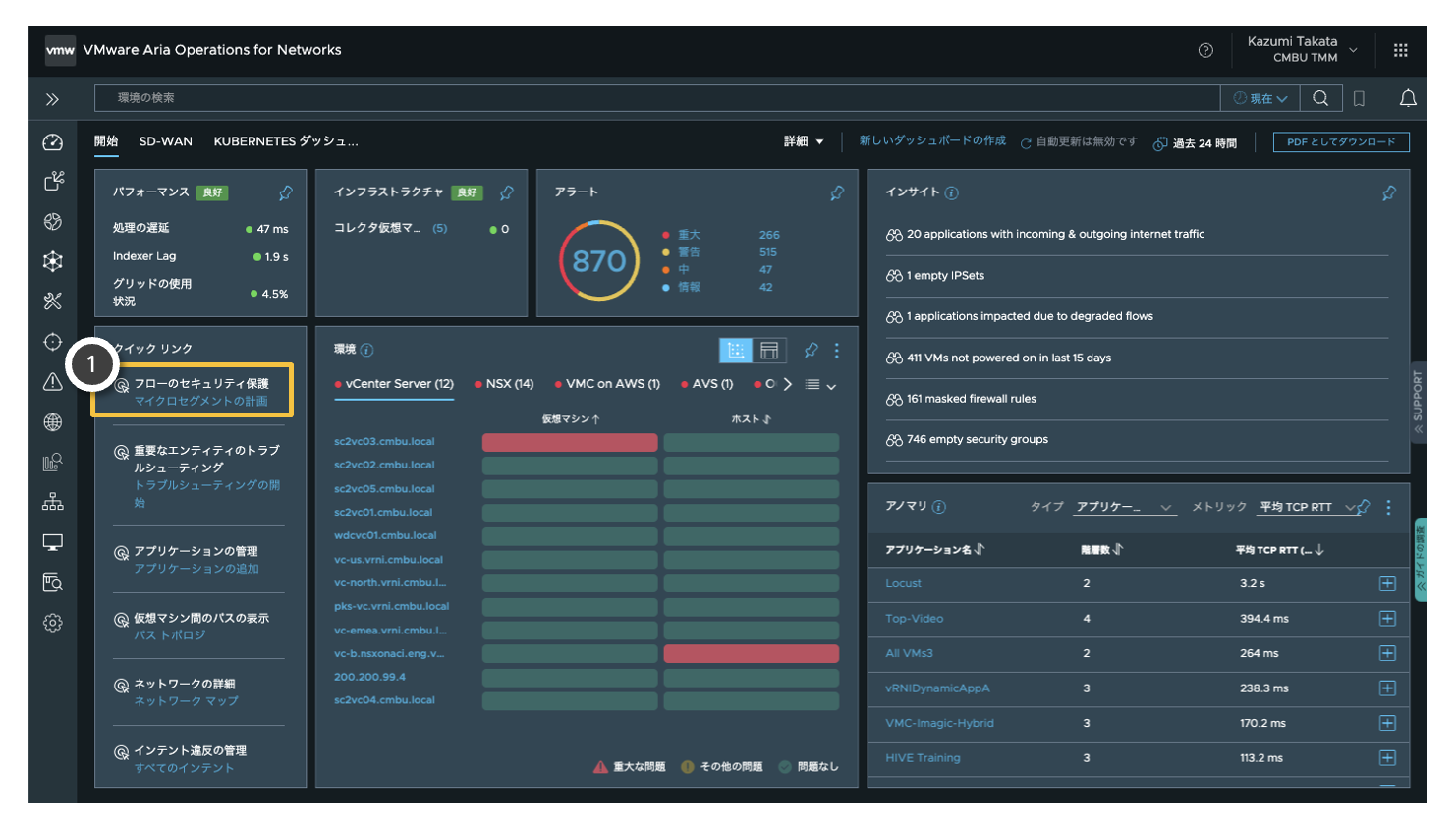The height and width of the screenshot is (825, 1456).
Task: Open the help question mark icon
Action: click(x=1205, y=50)
